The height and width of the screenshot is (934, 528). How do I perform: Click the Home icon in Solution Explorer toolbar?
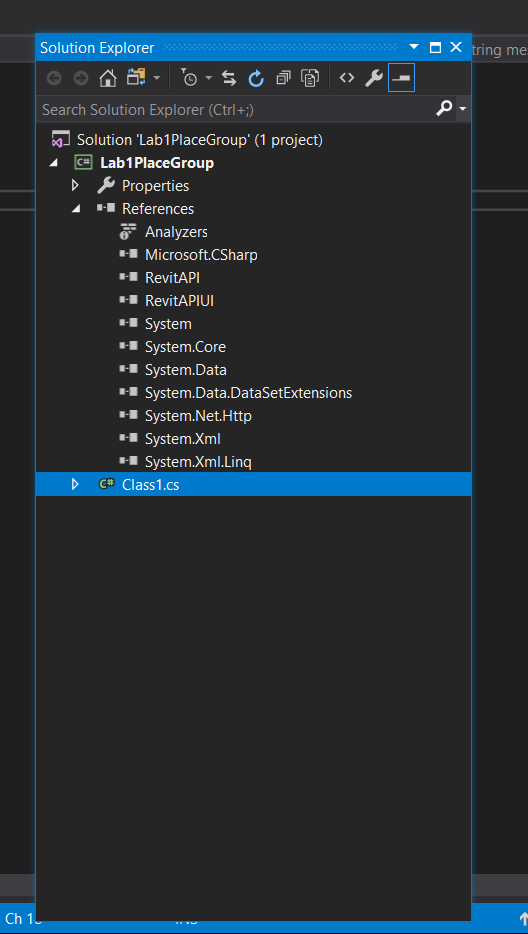(x=108, y=78)
